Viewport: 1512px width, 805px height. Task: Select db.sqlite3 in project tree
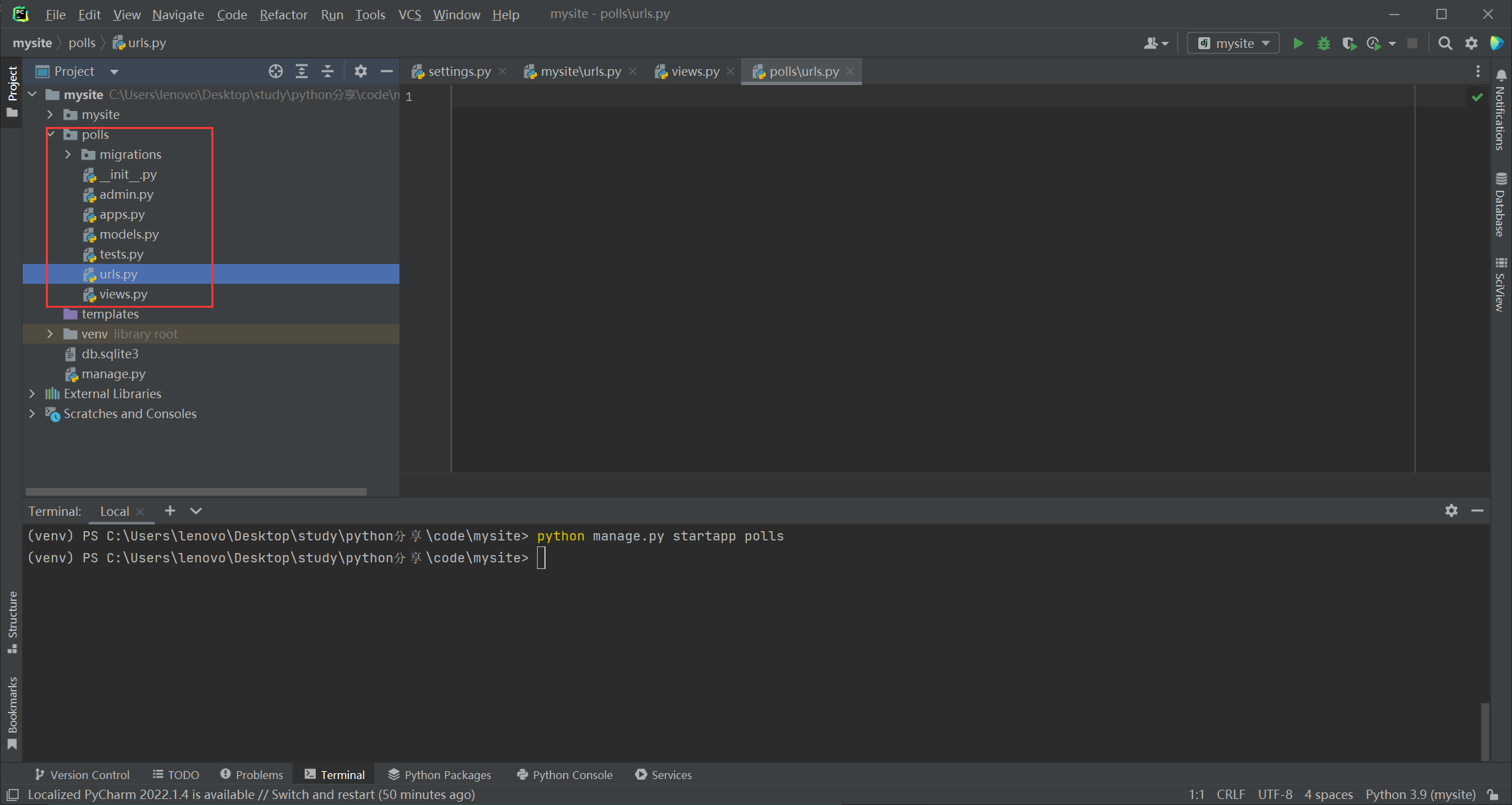click(x=110, y=354)
